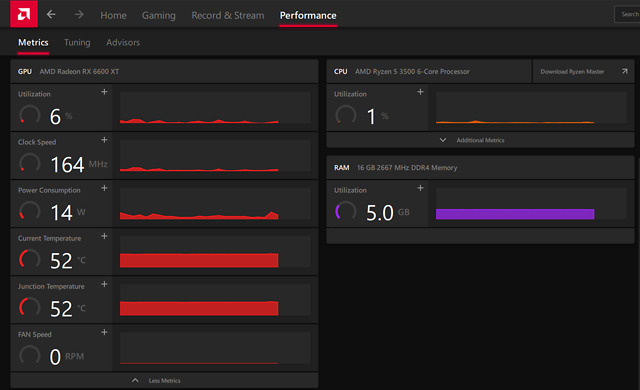Click the GPU Clock Speed graph
The width and height of the screenshot is (640, 390).
215,156
